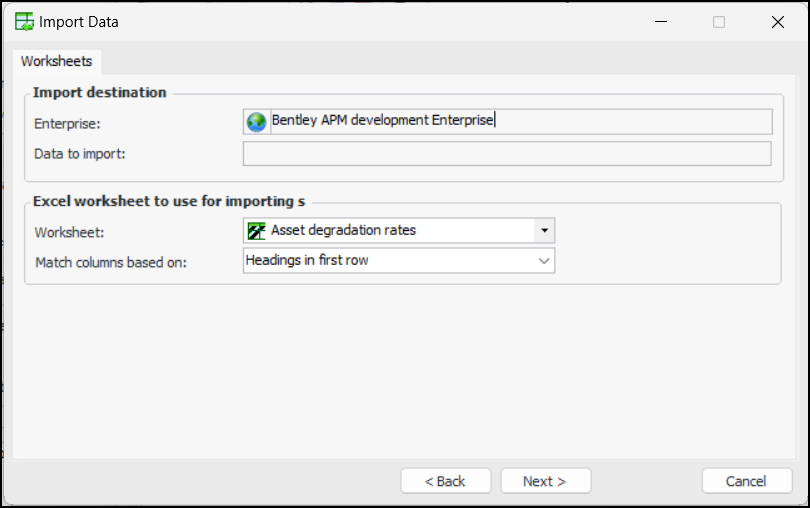Click the 'Match columns based on:' label
Viewport: 810px width, 508px height.
[x=111, y=262]
